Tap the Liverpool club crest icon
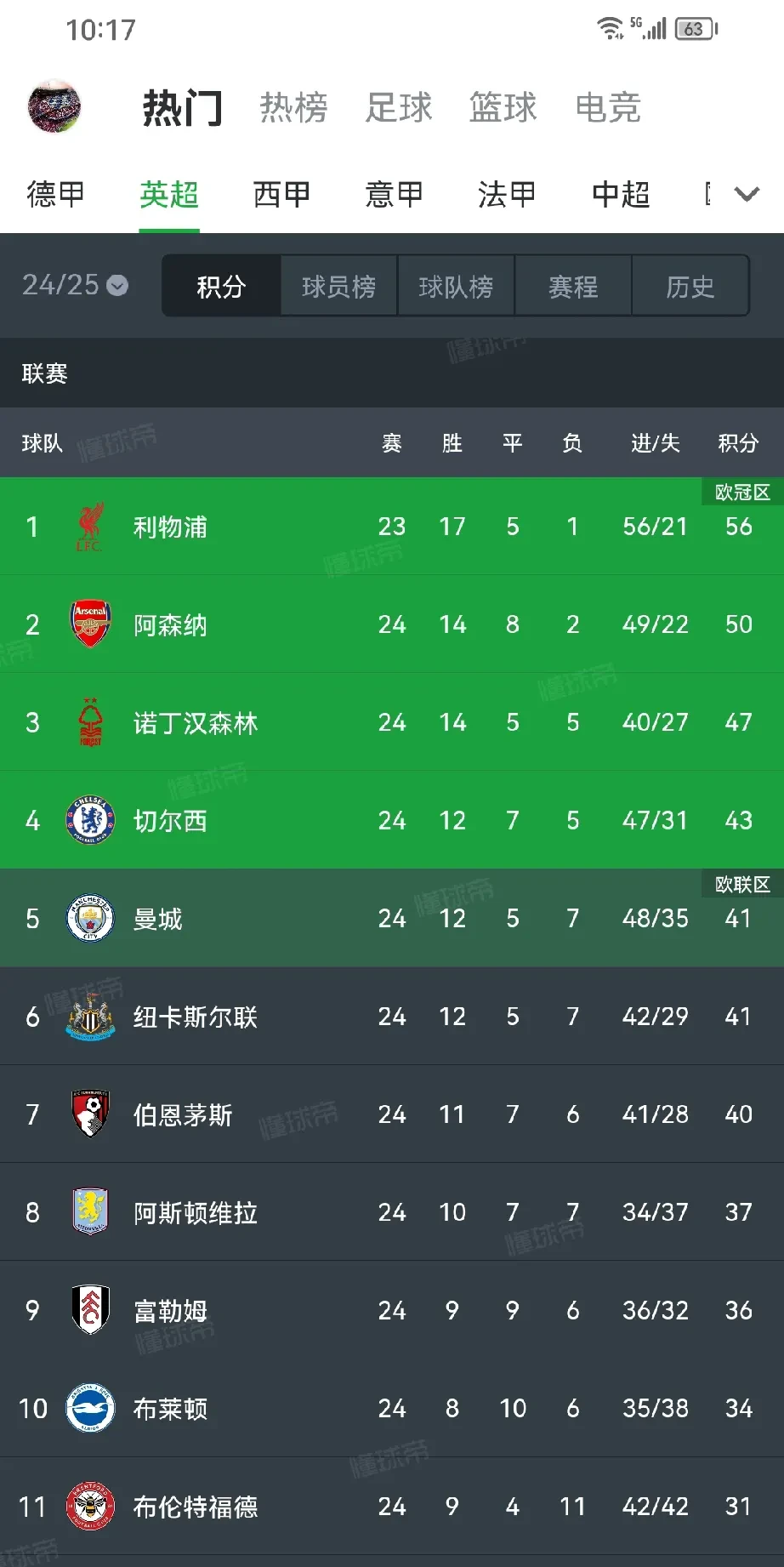The width and height of the screenshot is (784, 1567). pyautogui.click(x=90, y=527)
